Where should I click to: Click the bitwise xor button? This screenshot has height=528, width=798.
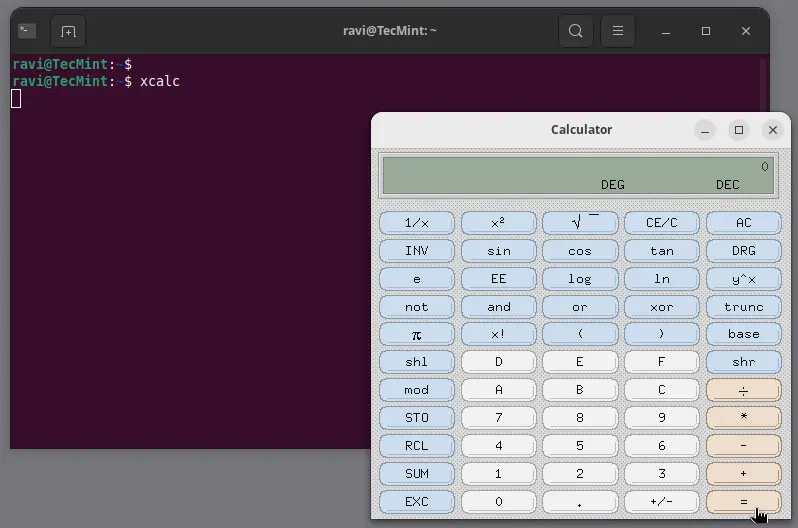(662, 307)
